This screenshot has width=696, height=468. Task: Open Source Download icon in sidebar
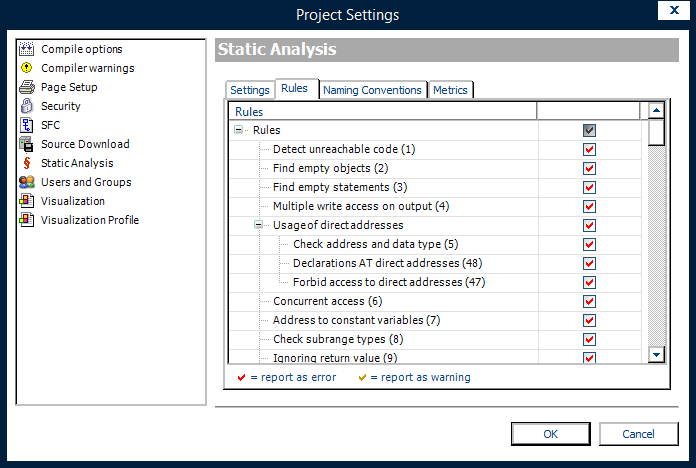click(x=27, y=144)
